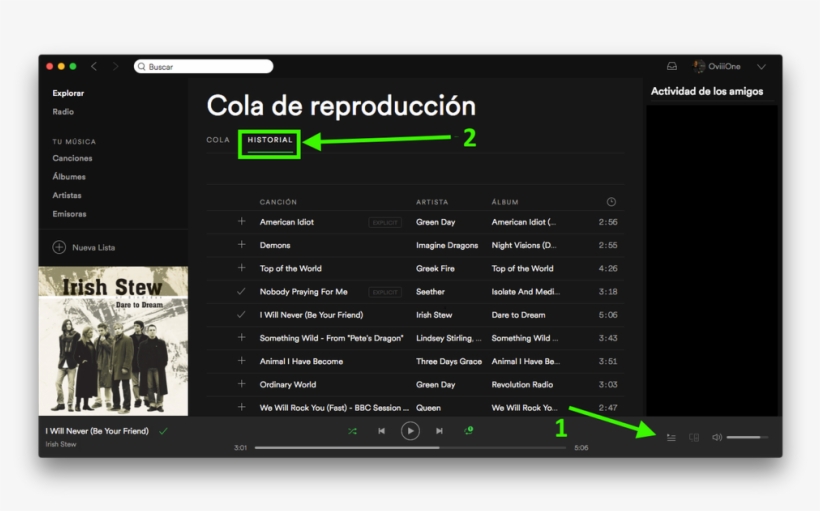Select the Ordinary World song title
This screenshot has height=511, width=820.
coord(288,384)
